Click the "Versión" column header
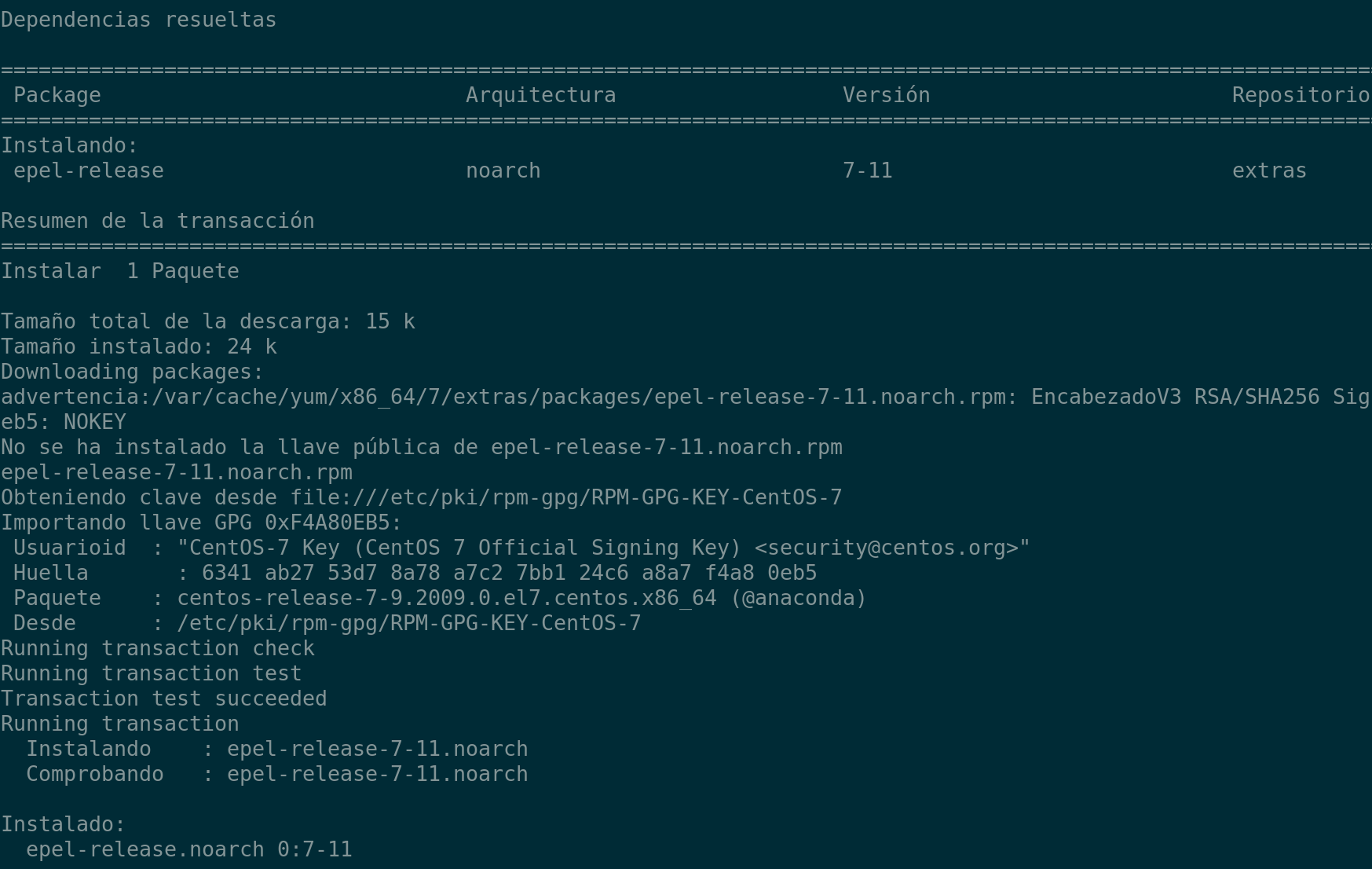Screen dimensions: 1372x869 click(886, 95)
